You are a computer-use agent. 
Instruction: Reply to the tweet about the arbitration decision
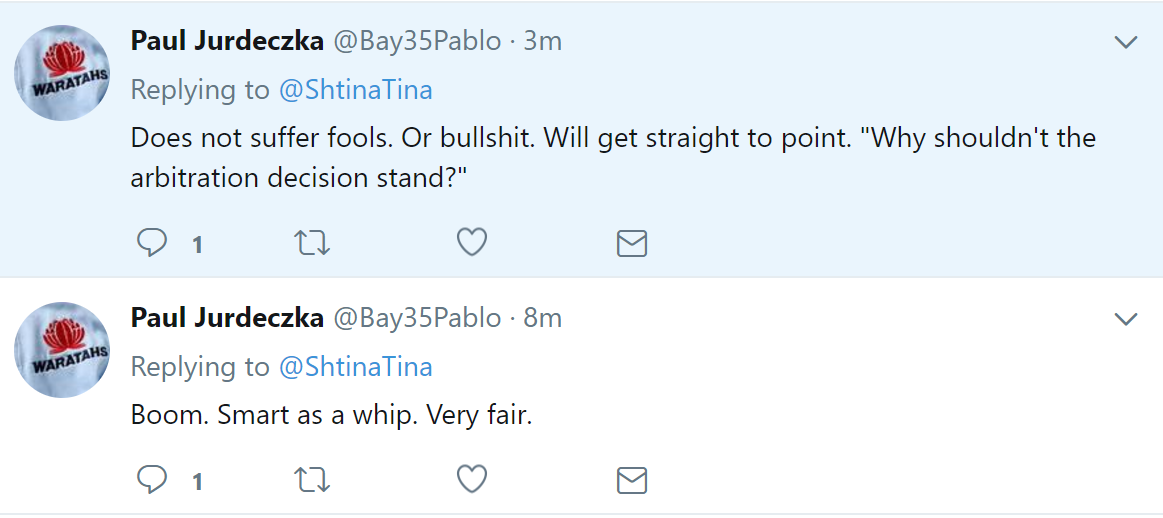click(x=153, y=243)
